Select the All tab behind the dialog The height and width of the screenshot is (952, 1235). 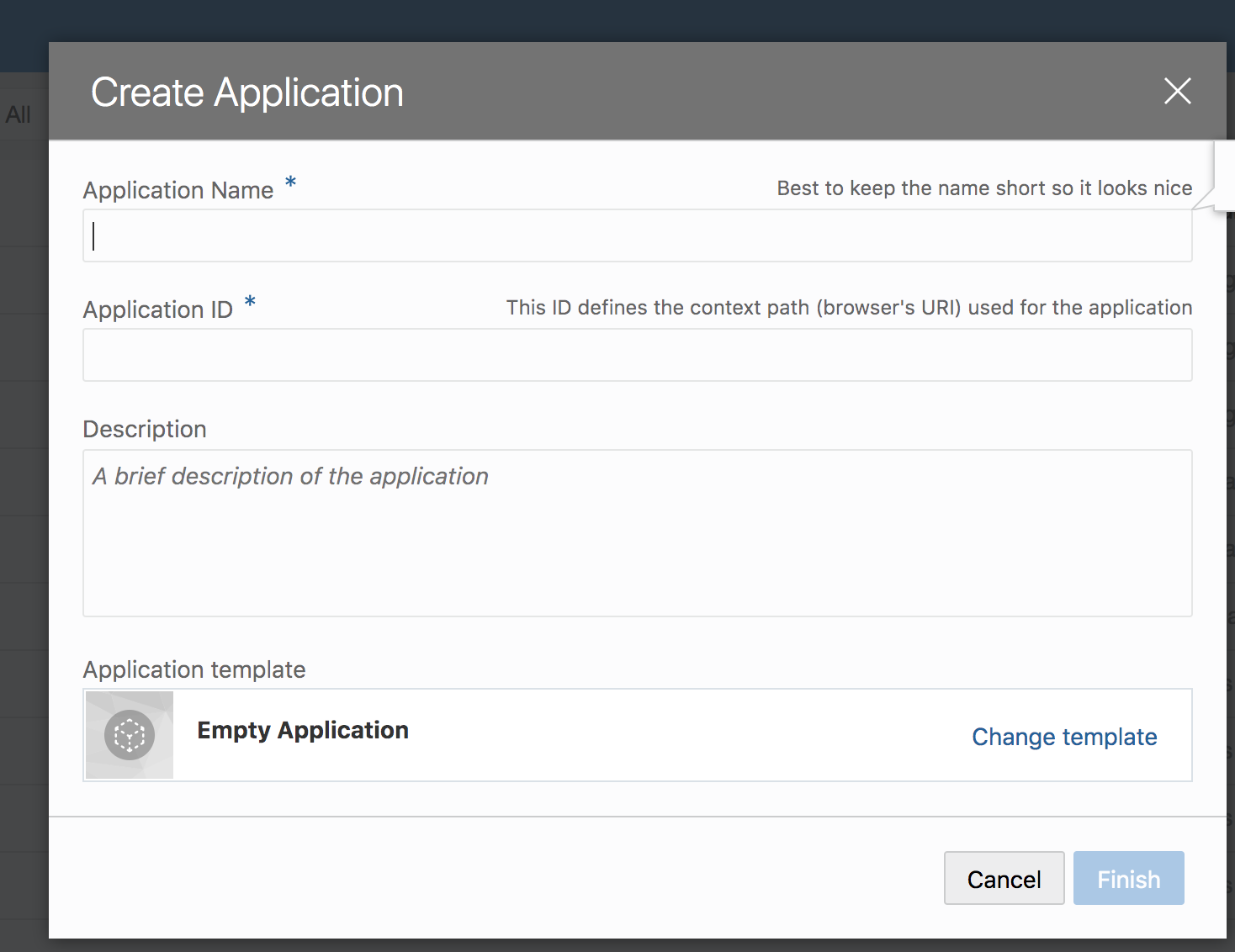(x=19, y=114)
